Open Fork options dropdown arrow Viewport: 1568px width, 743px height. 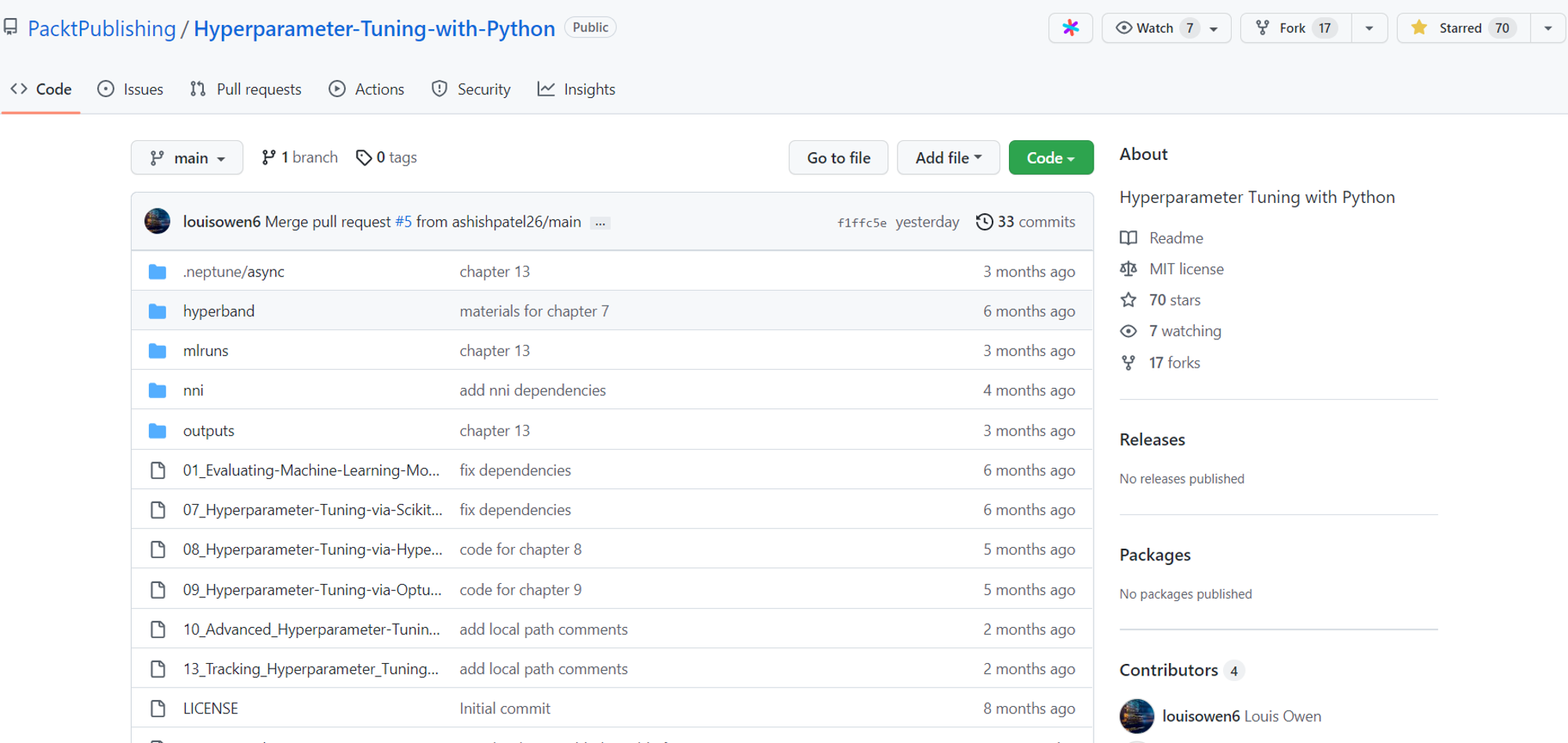(x=1370, y=28)
